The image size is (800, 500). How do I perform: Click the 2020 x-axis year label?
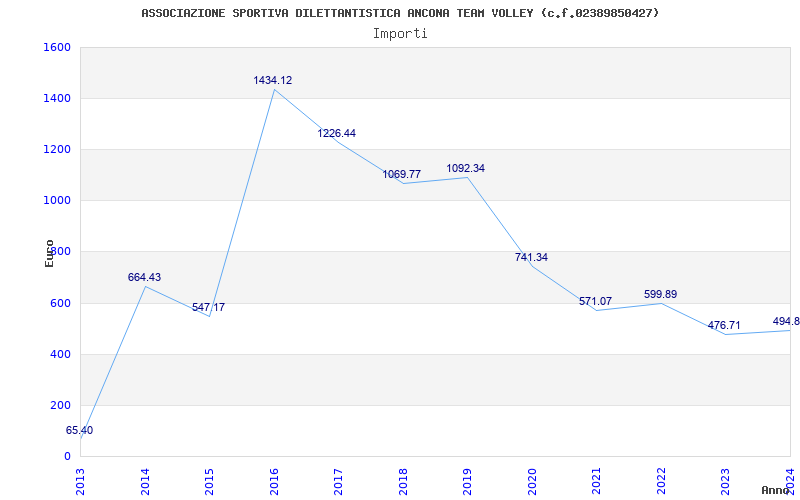click(x=532, y=482)
